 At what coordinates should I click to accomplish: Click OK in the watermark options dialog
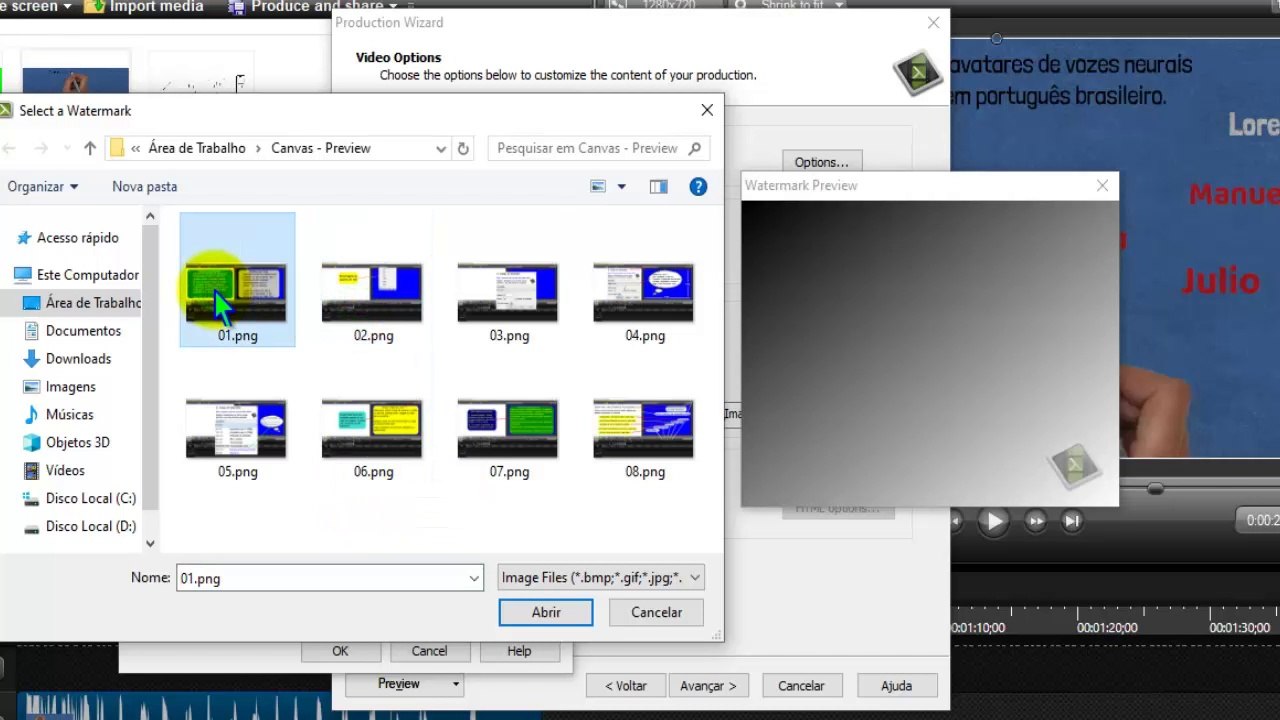point(340,651)
